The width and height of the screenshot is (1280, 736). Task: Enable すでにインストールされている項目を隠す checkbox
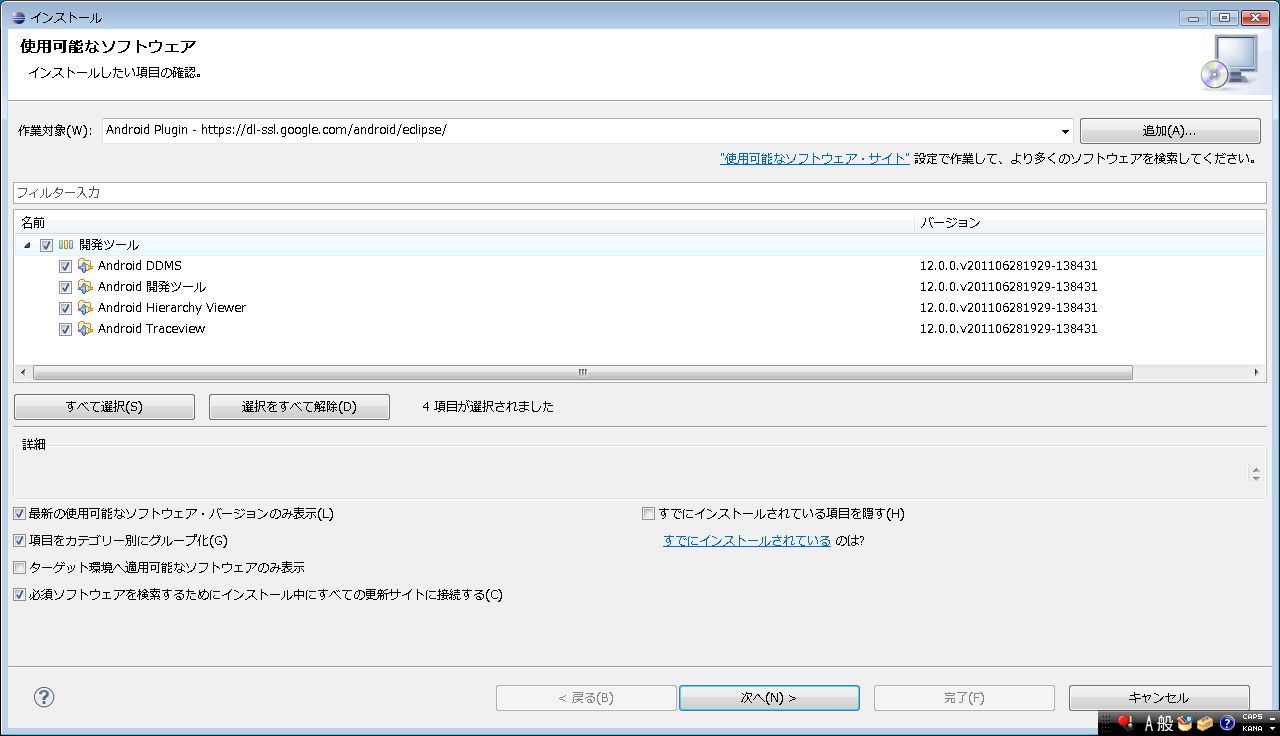click(x=648, y=514)
